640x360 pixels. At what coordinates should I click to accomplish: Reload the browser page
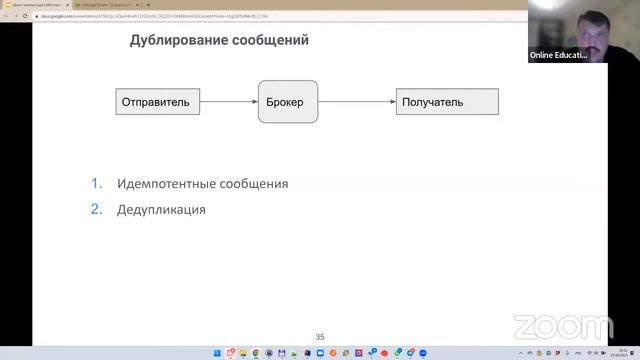[25, 16]
